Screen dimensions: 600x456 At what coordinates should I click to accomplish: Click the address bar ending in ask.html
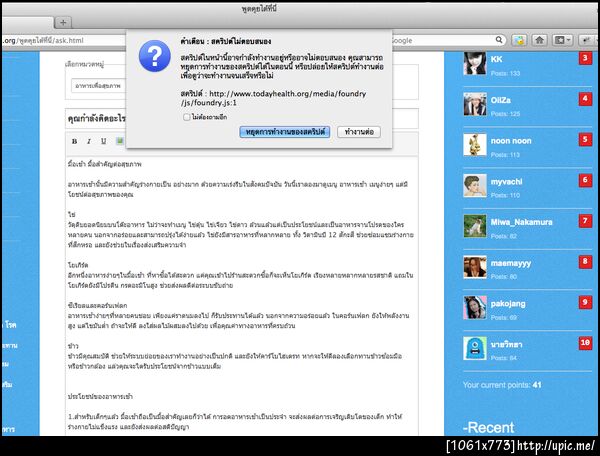[63, 40]
